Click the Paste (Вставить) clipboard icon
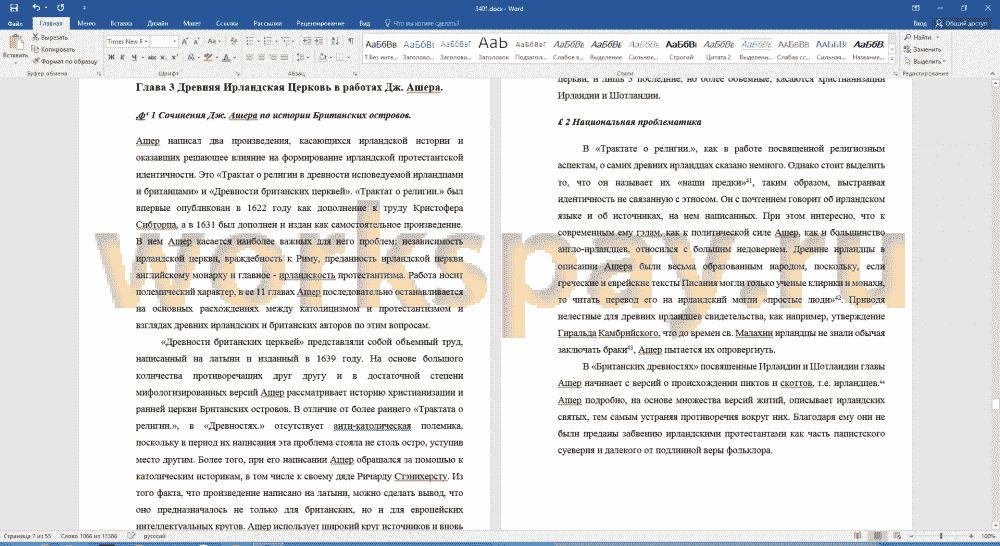Image resolution: width=1000 pixels, height=546 pixels. click(15, 43)
